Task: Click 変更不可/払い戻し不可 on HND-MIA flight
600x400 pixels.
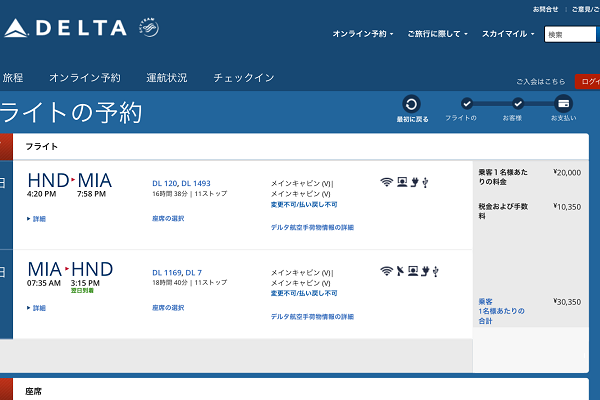Action: tap(304, 204)
